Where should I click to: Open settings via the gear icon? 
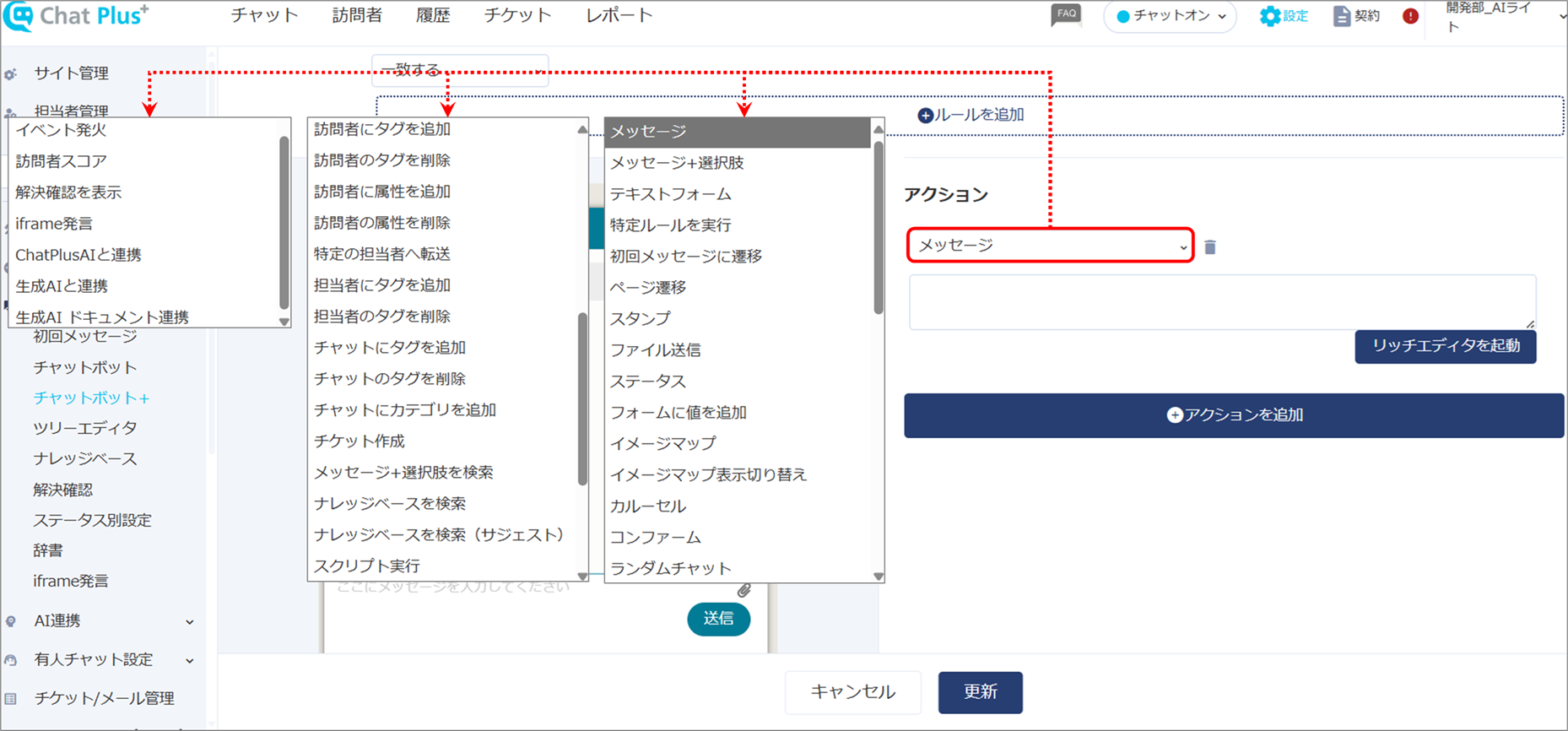(1269, 16)
